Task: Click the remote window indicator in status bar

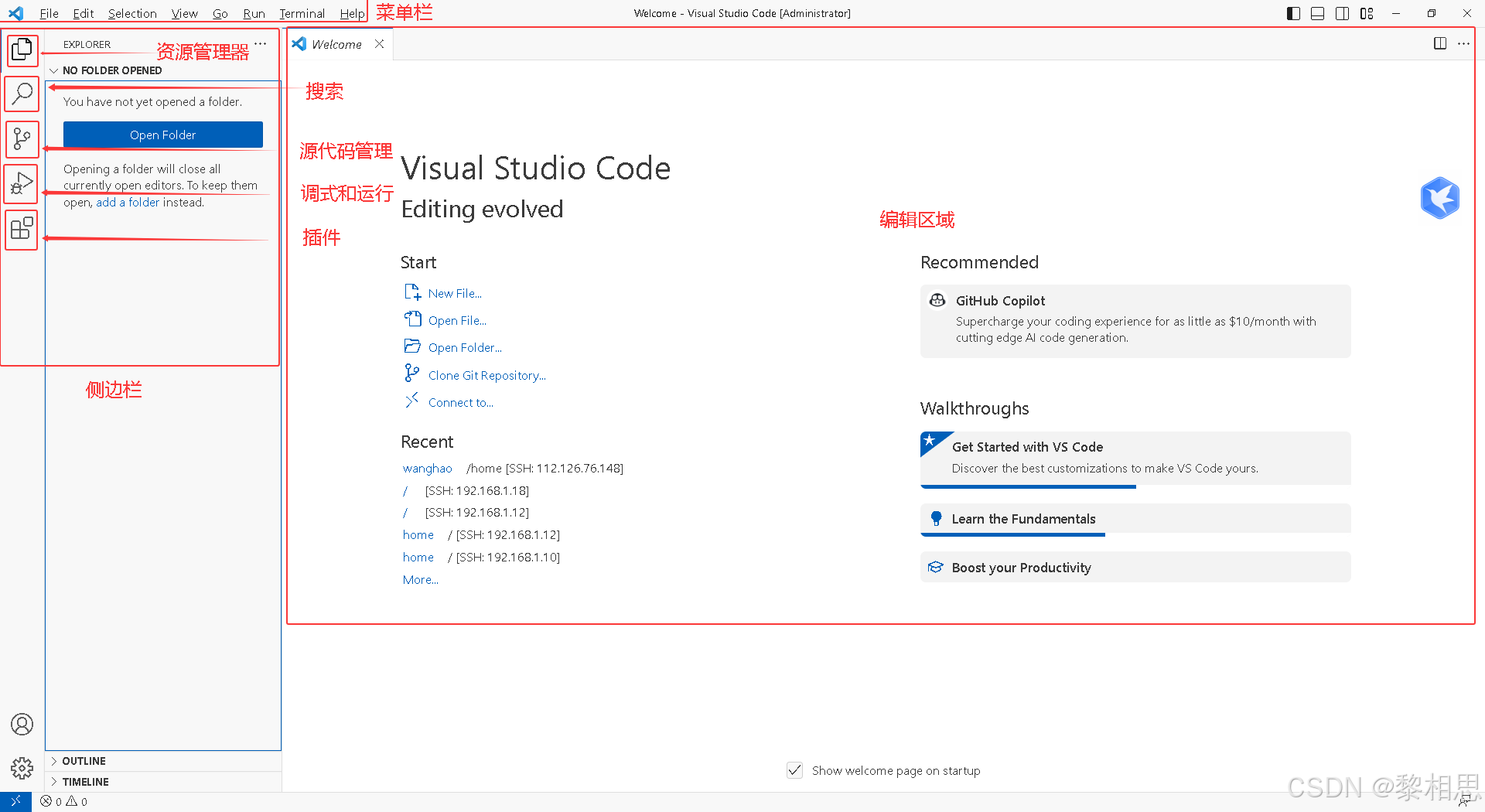Action: pos(15,802)
